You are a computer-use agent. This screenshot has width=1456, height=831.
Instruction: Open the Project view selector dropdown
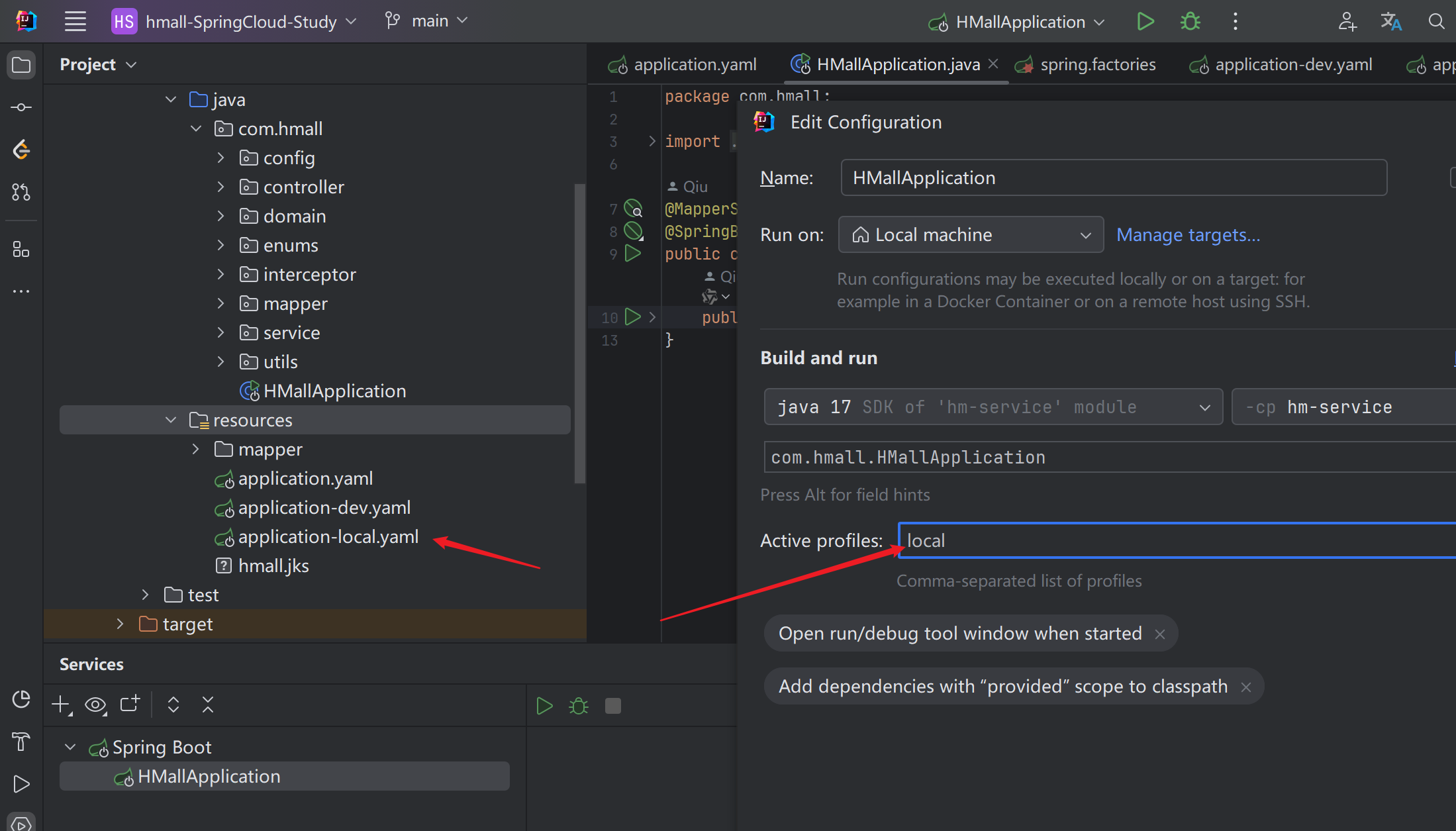pos(98,64)
